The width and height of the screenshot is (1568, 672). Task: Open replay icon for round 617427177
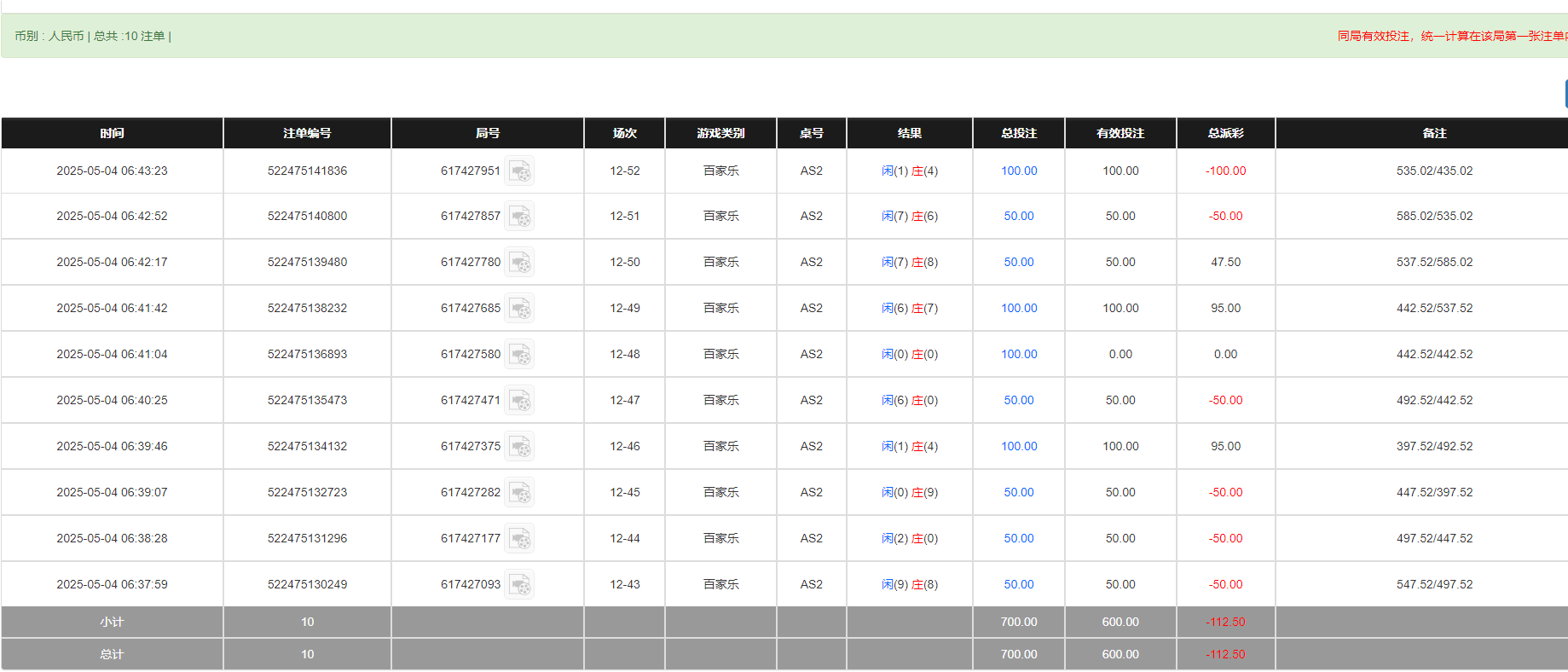pos(518,539)
